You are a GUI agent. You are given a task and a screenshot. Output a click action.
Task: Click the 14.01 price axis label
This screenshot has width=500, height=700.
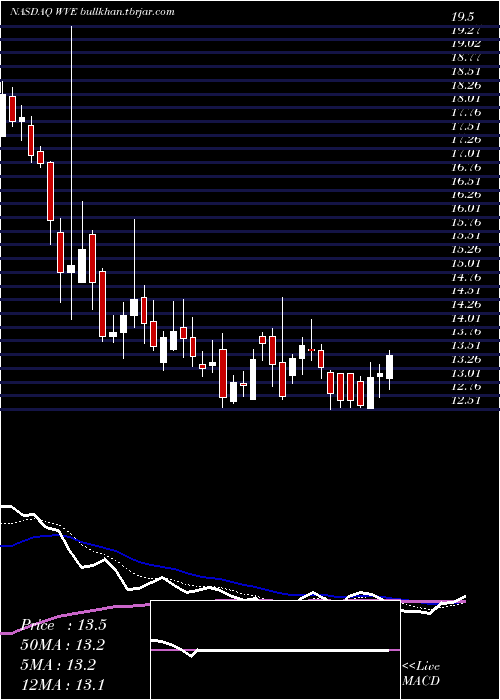coord(466,318)
